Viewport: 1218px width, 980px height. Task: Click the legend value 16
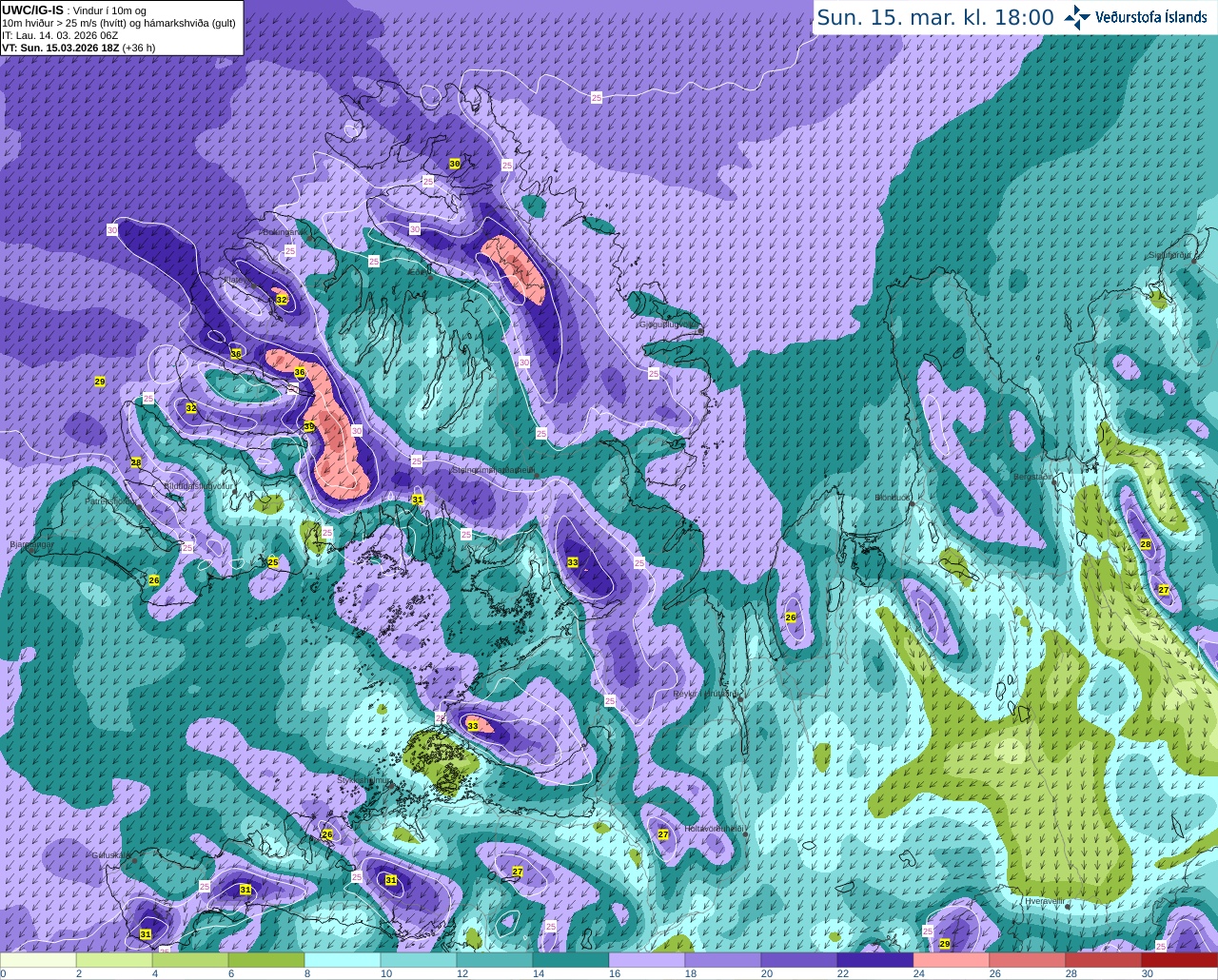pos(614,973)
